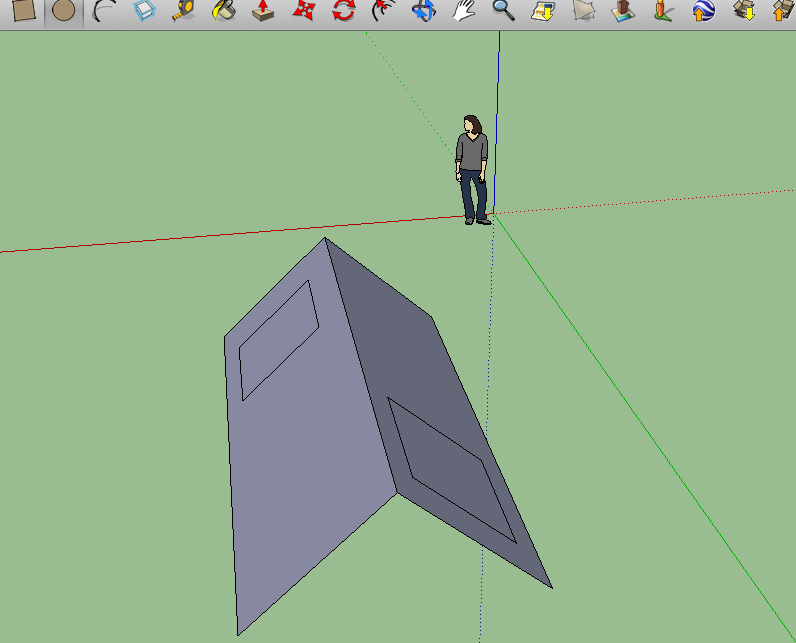796x643 pixels.
Task: Open Preview in Google Earth
Action: [x=703, y=11]
